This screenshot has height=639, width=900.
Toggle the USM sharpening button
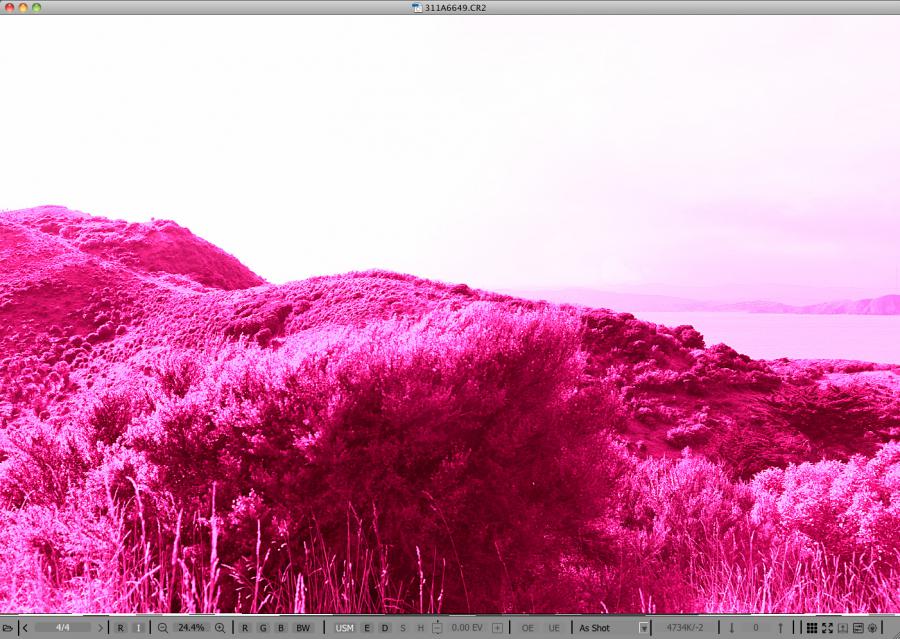pyautogui.click(x=344, y=628)
